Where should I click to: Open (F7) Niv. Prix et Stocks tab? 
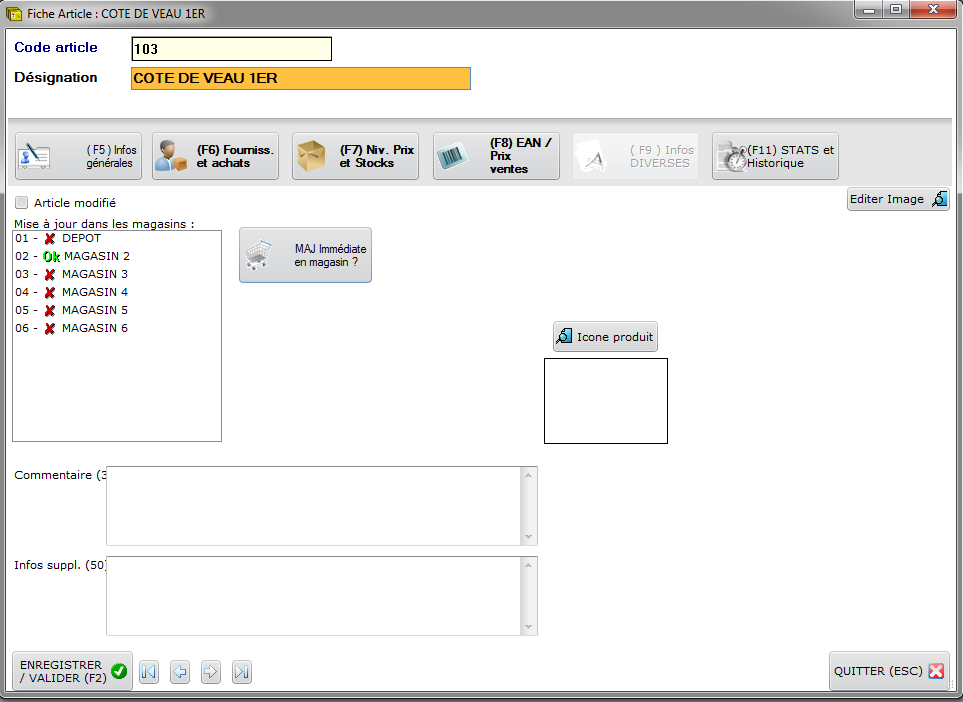pyautogui.click(x=355, y=157)
